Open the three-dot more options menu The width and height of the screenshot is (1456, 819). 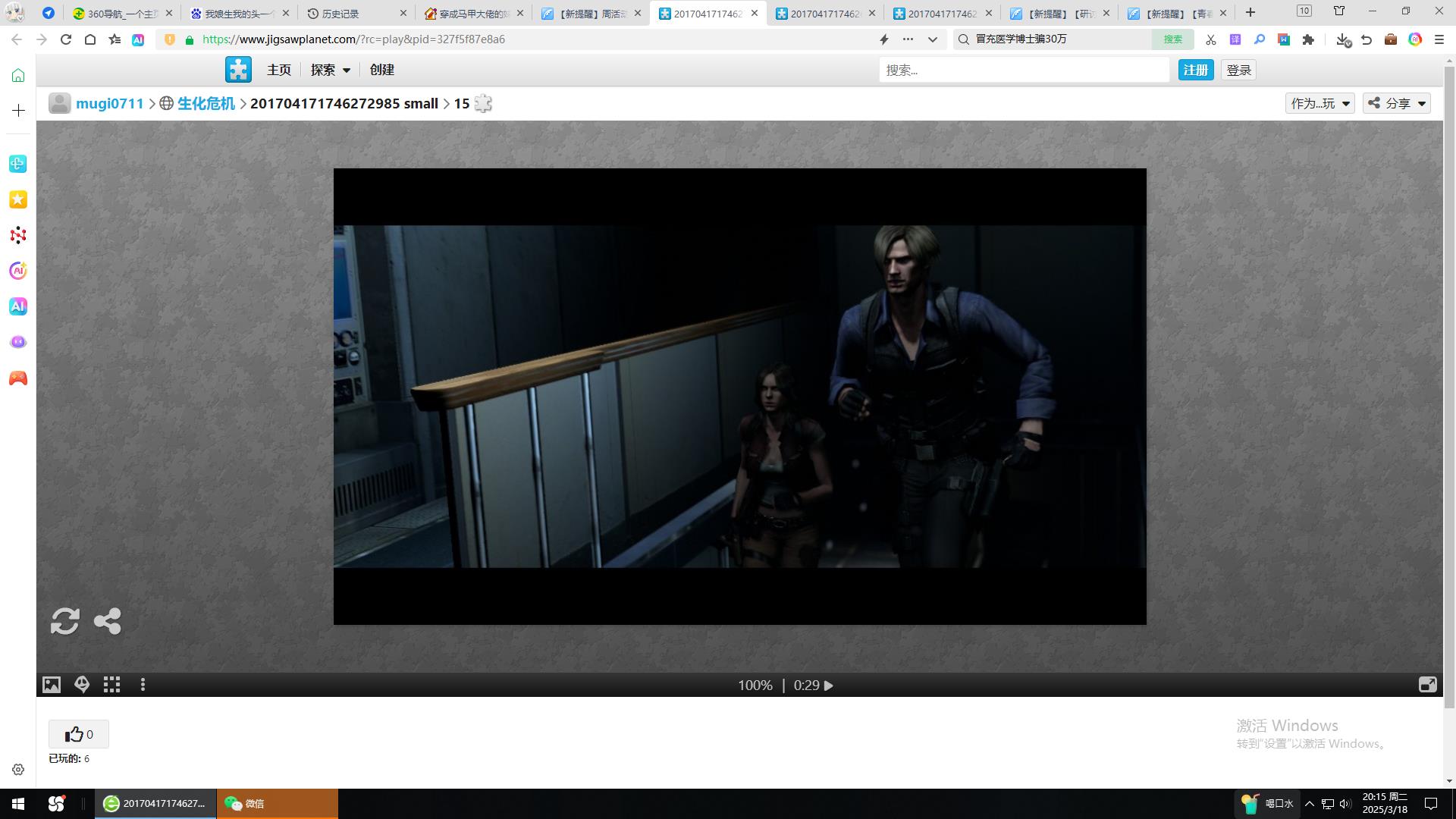click(x=143, y=685)
